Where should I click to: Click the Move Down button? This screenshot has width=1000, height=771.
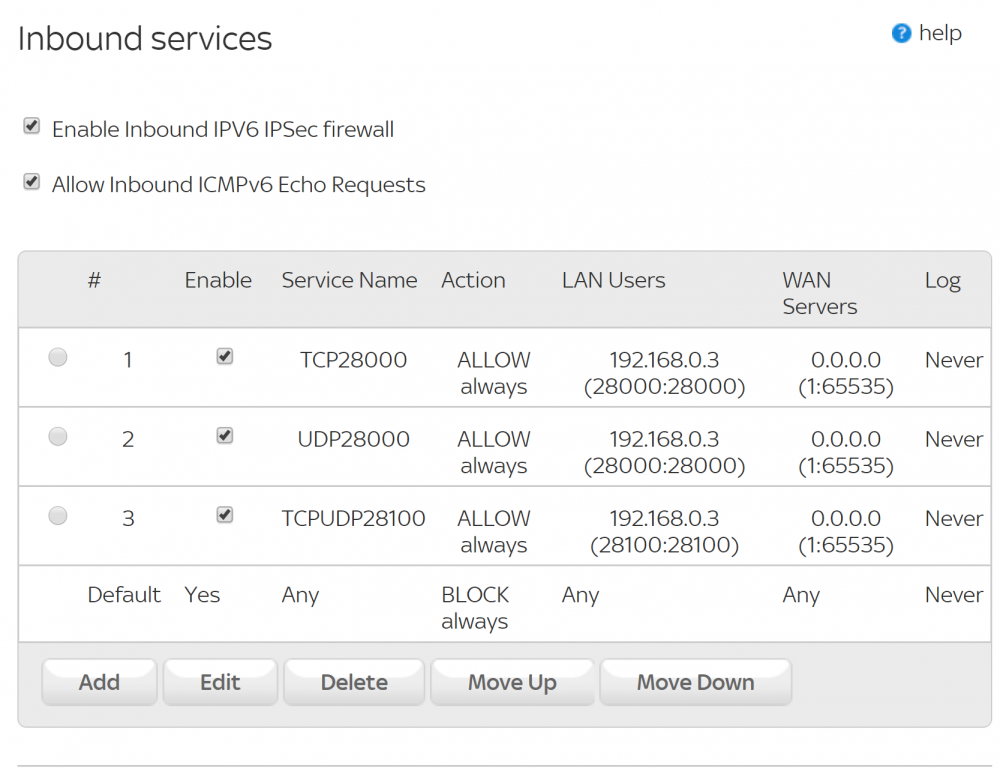click(695, 683)
